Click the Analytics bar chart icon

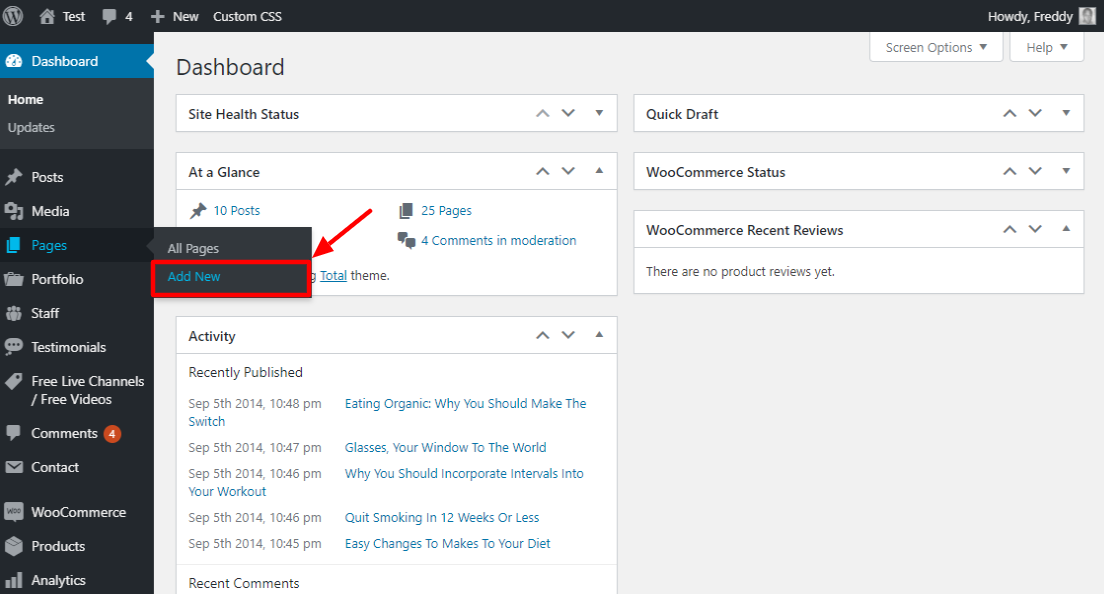tap(14, 580)
